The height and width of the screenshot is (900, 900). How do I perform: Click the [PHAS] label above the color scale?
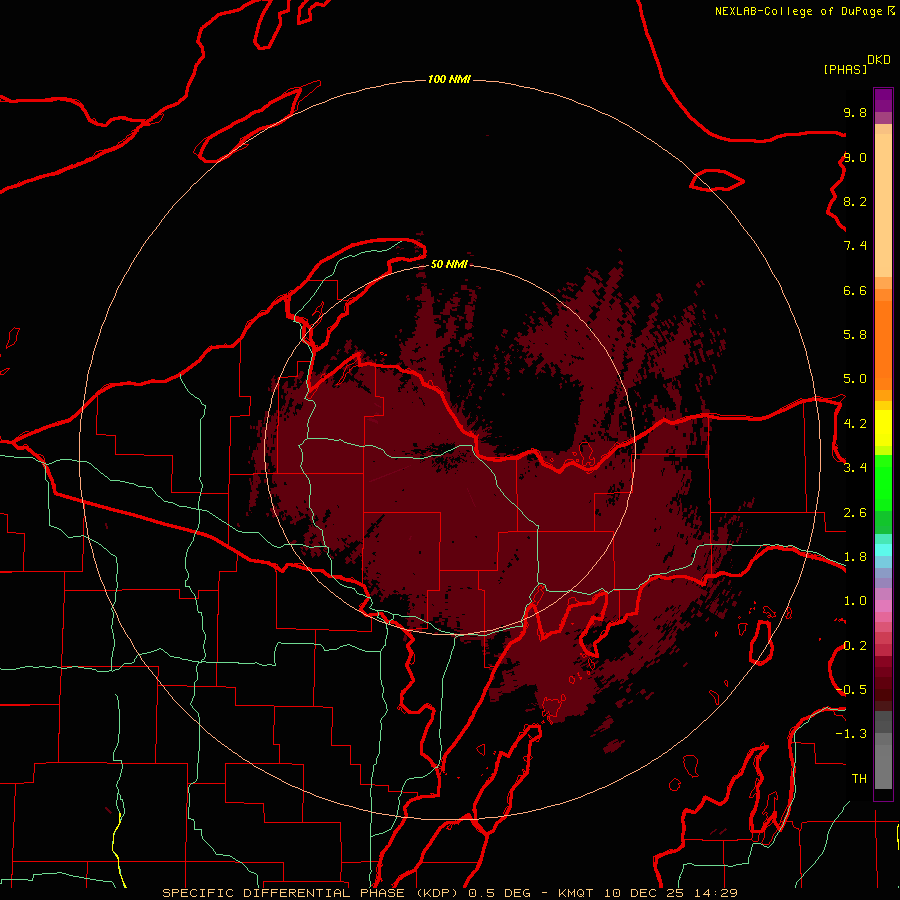coord(845,69)
